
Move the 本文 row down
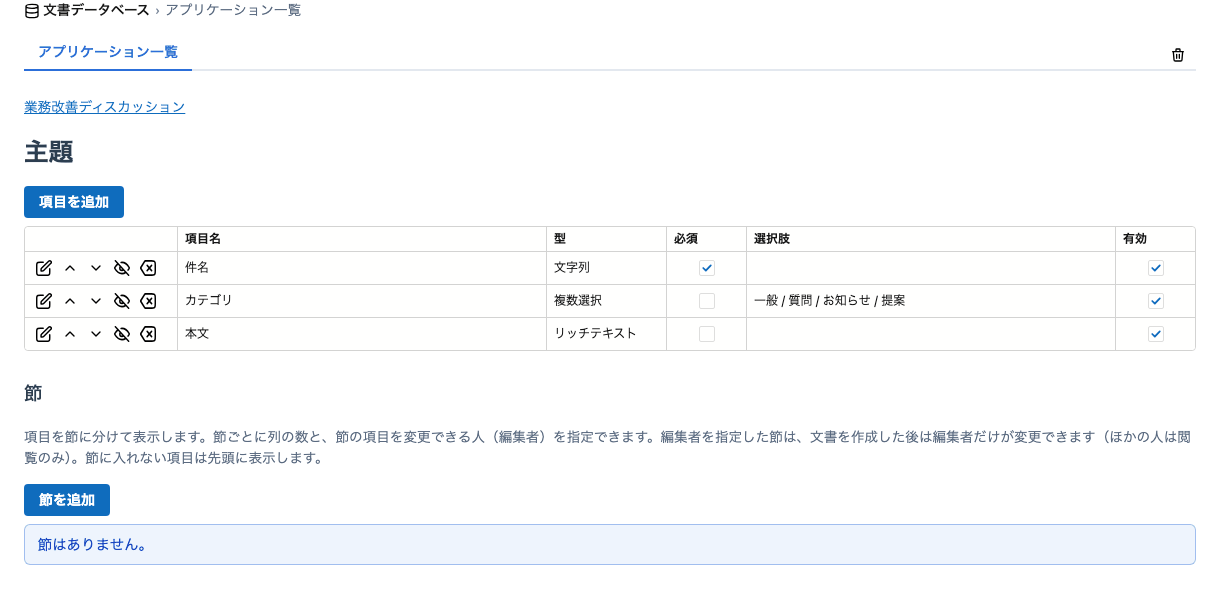coord(96,334)
